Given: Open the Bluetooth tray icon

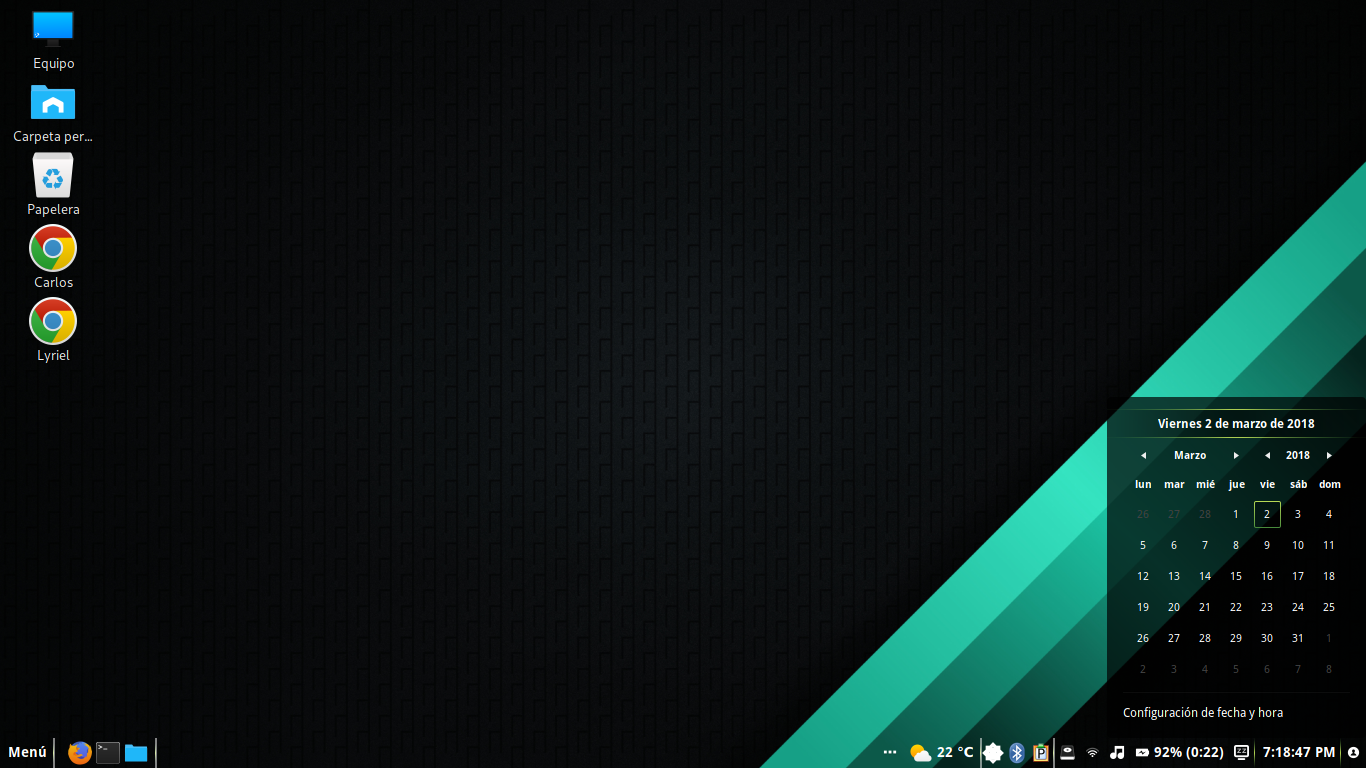Looking at the screenshot, I should [x=1017, y=752].
